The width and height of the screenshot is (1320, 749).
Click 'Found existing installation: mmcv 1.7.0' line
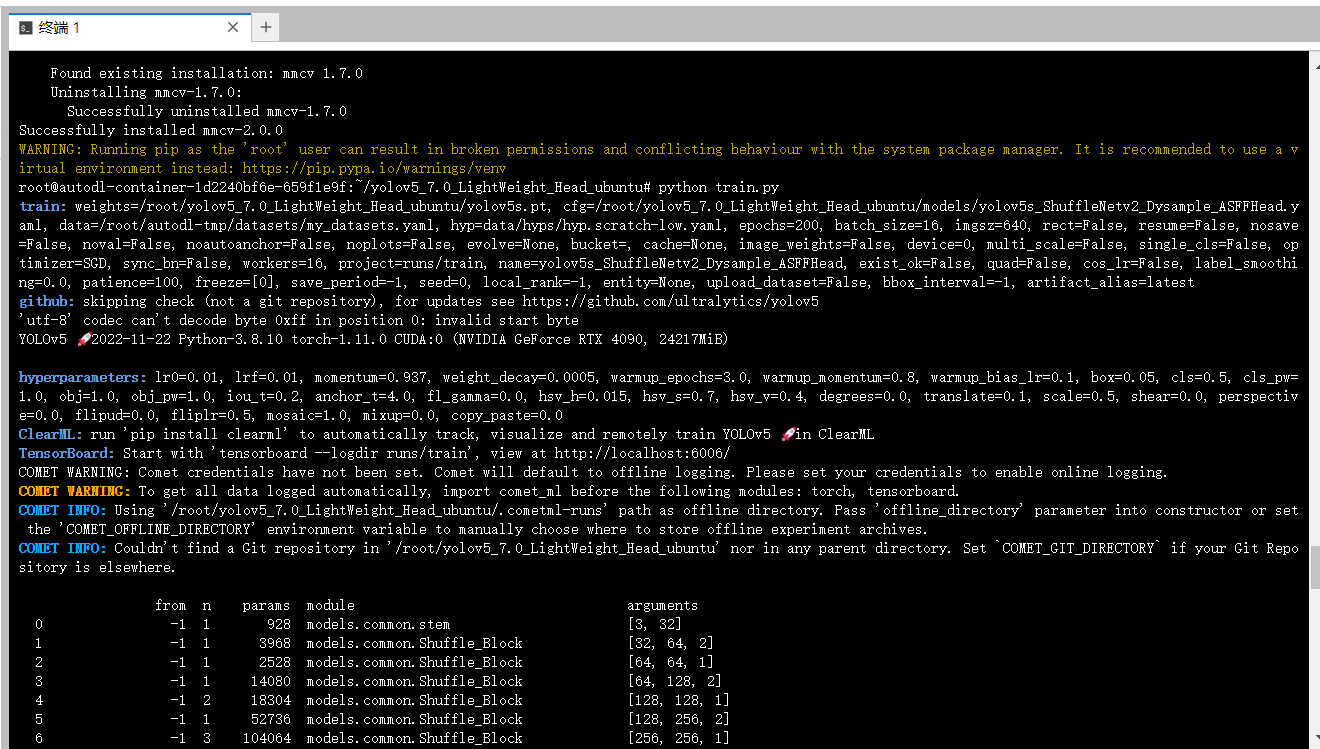206,73
